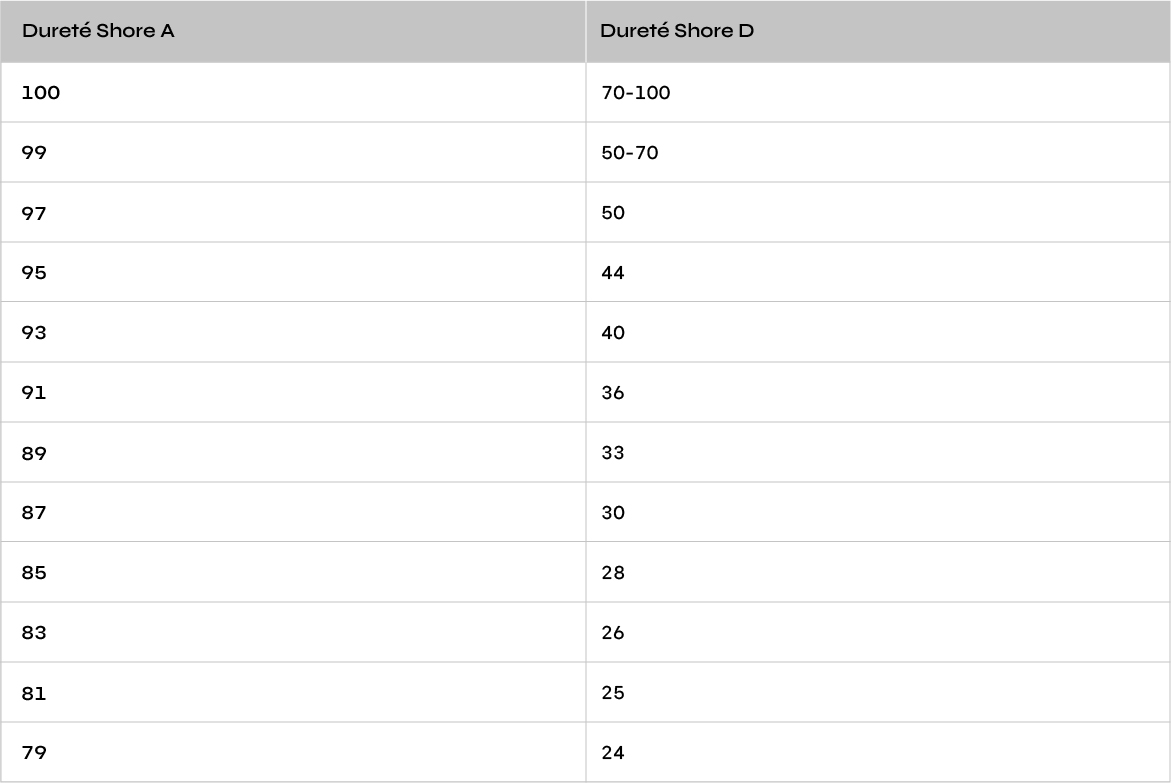Click the Shore A value 87

(34, 513)
